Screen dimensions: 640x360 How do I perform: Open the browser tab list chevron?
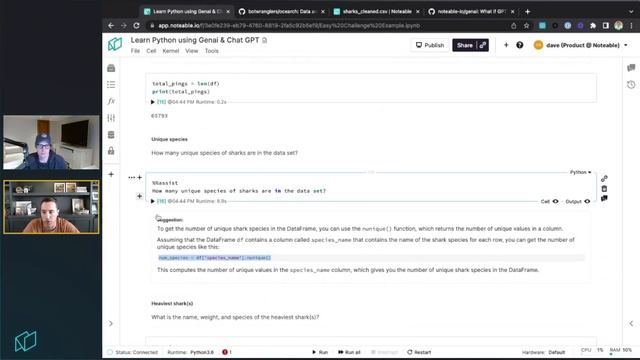(x=631, y=12)
